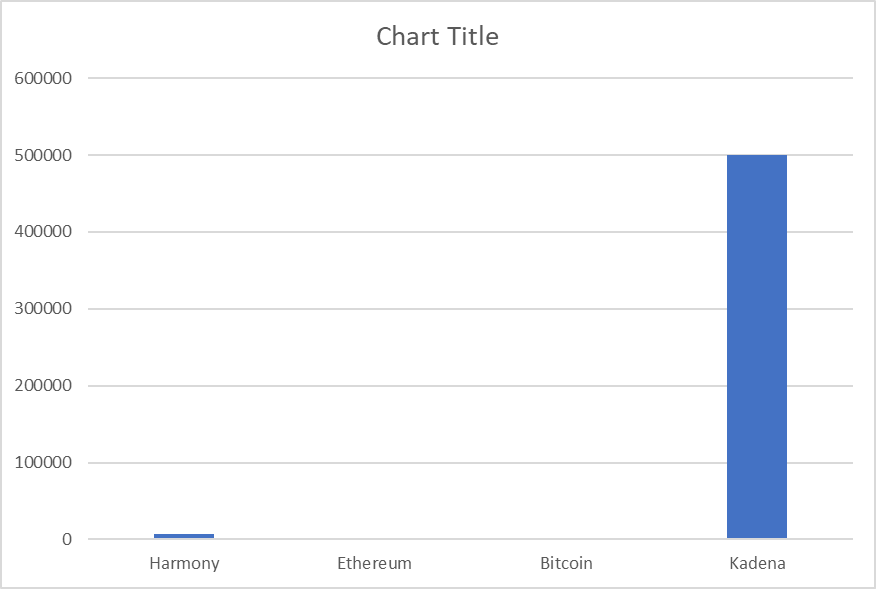Click the 400000 axis value
The width and height of the screenshot is (876, 589).
[45, 232]
